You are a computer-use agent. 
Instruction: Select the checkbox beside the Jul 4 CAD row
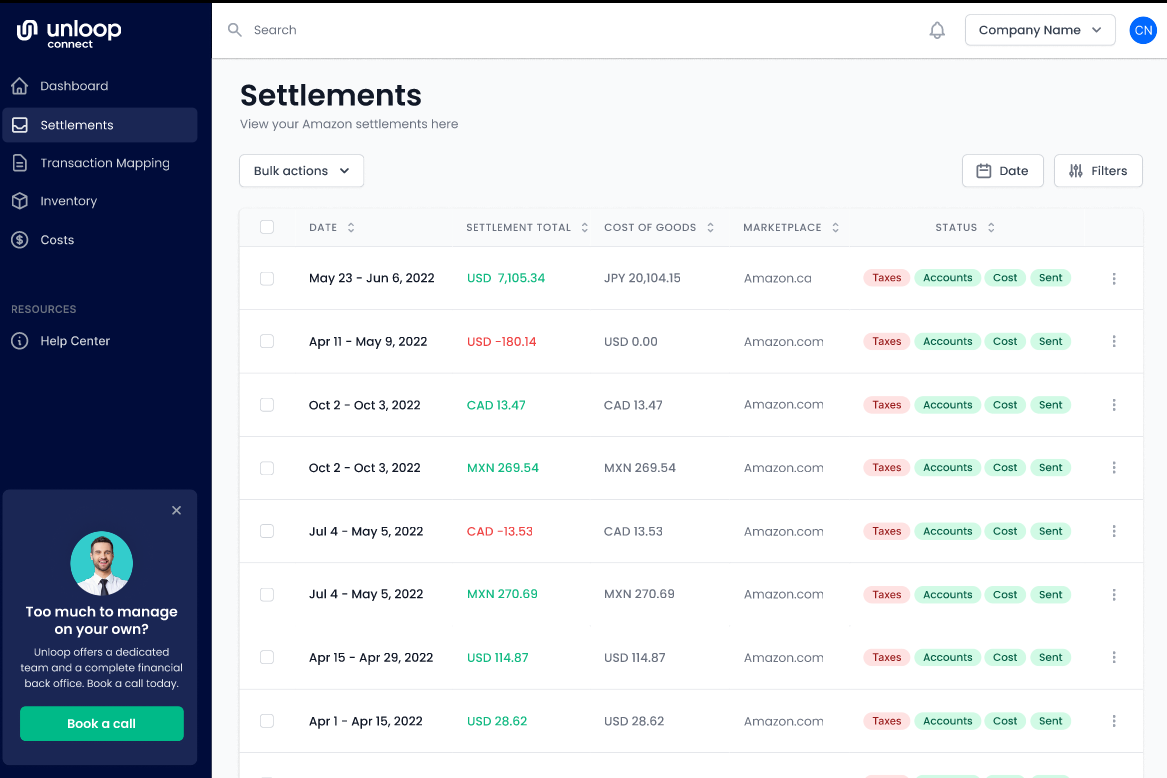(267, 531)
